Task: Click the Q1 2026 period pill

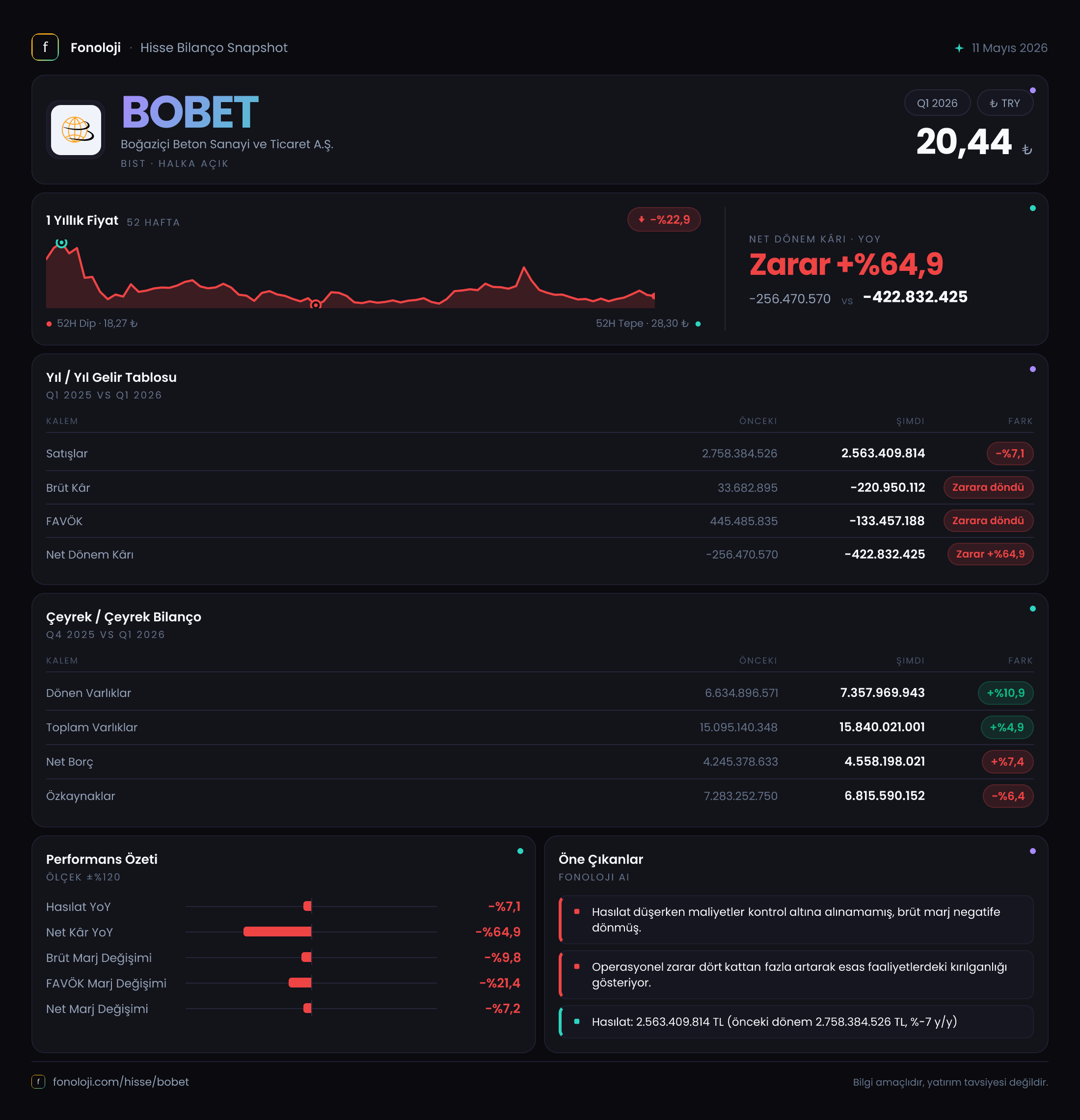Action: (937, 104)
